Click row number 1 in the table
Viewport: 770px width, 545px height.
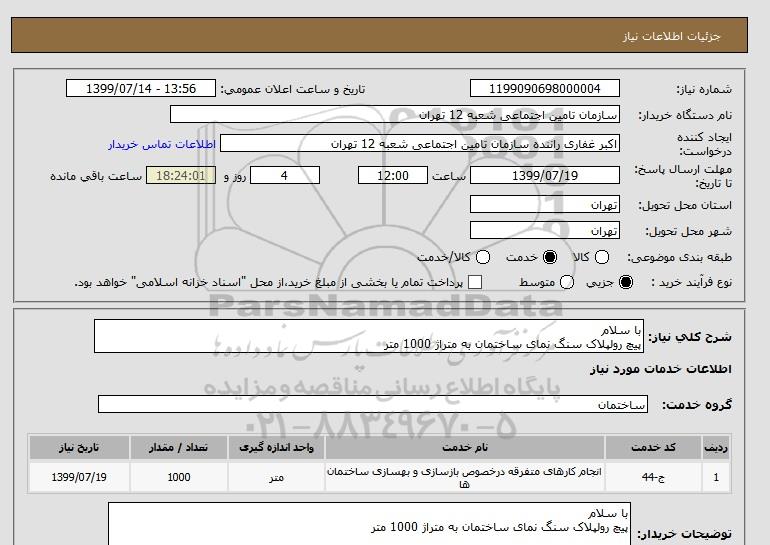[716, 477]
